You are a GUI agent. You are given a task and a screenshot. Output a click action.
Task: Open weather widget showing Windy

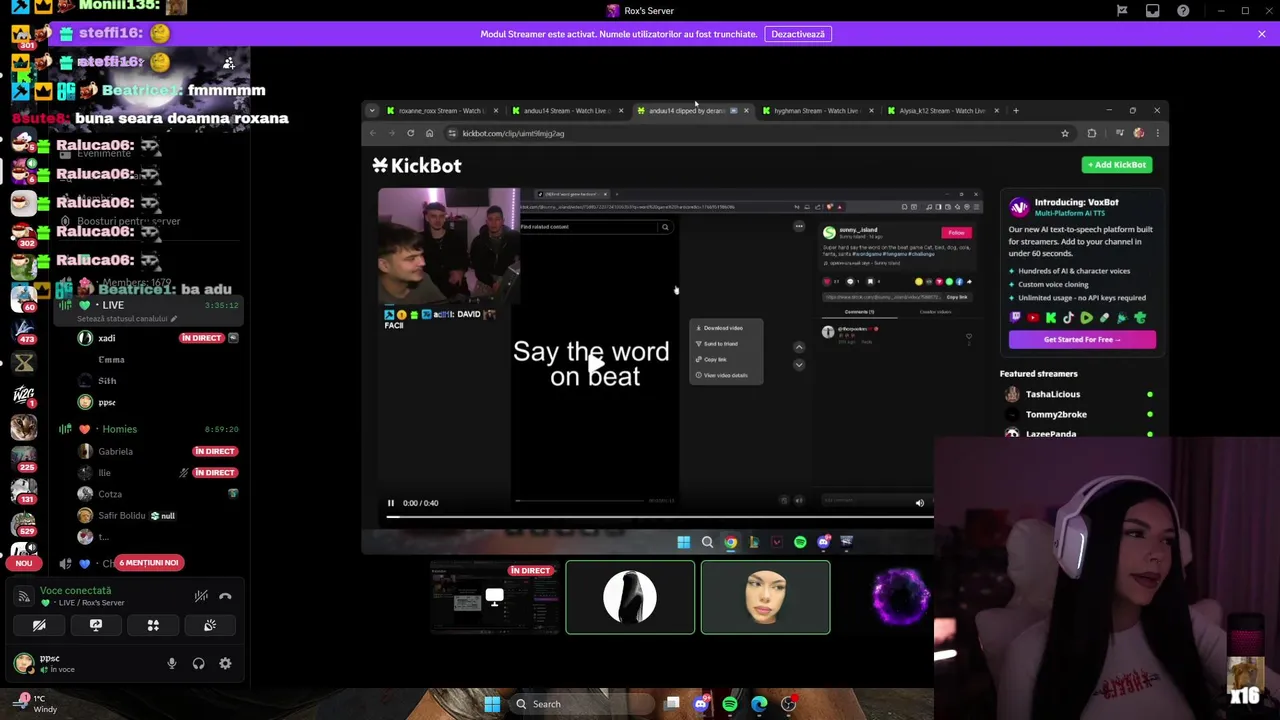(x=35, y=704)
